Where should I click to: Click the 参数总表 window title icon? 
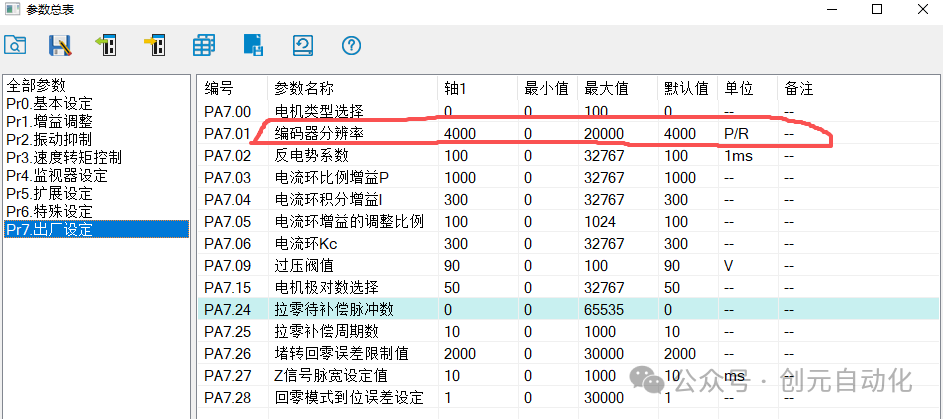12,9
